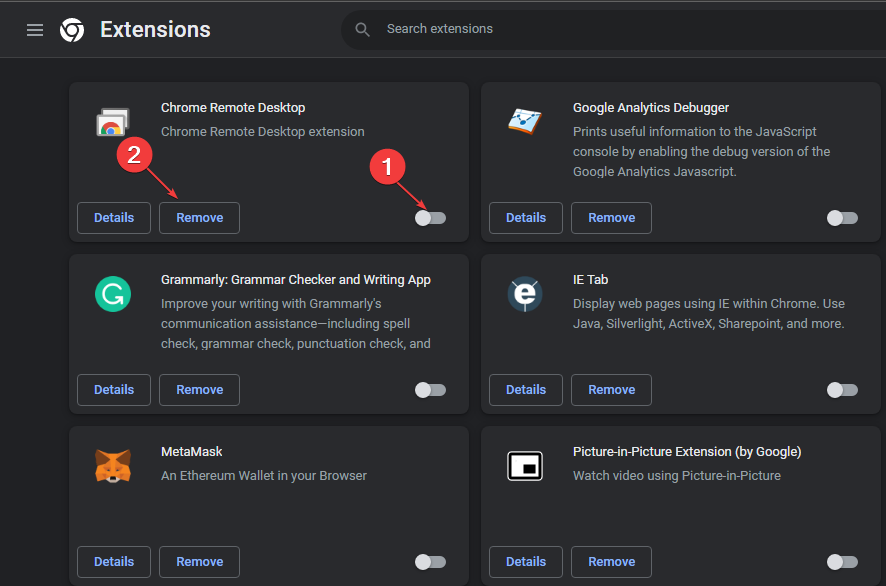The image size is (886, 586).
Task: Turn on the Grammarly extension
Action: [431, 390]
